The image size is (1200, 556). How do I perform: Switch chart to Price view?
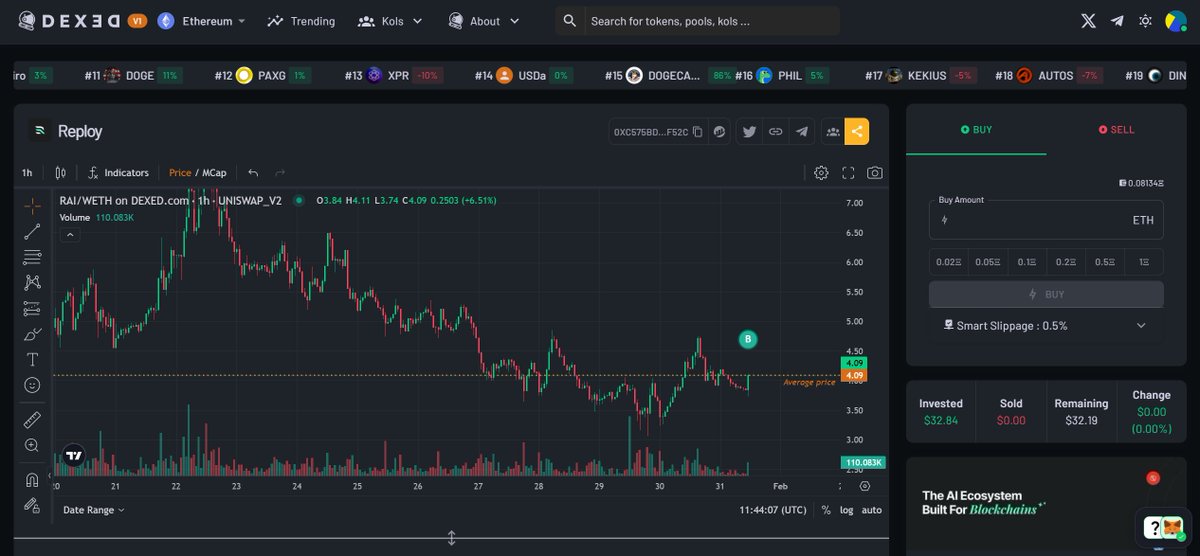pyautogui.click(x=180, y=173)
